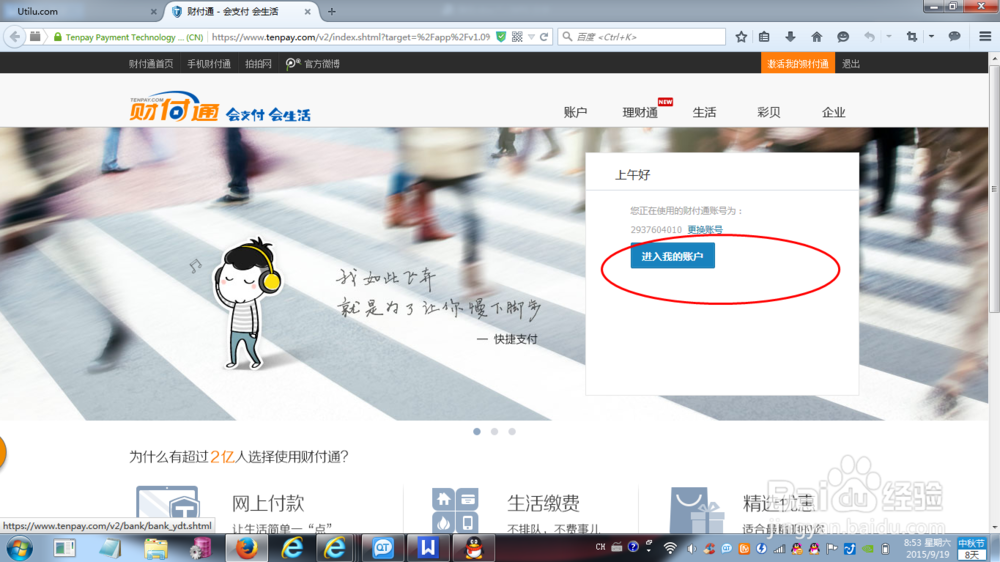Open the downloads arrow icon
The width and height of the screenshot is (1000, 562).
tap(790, 37)
